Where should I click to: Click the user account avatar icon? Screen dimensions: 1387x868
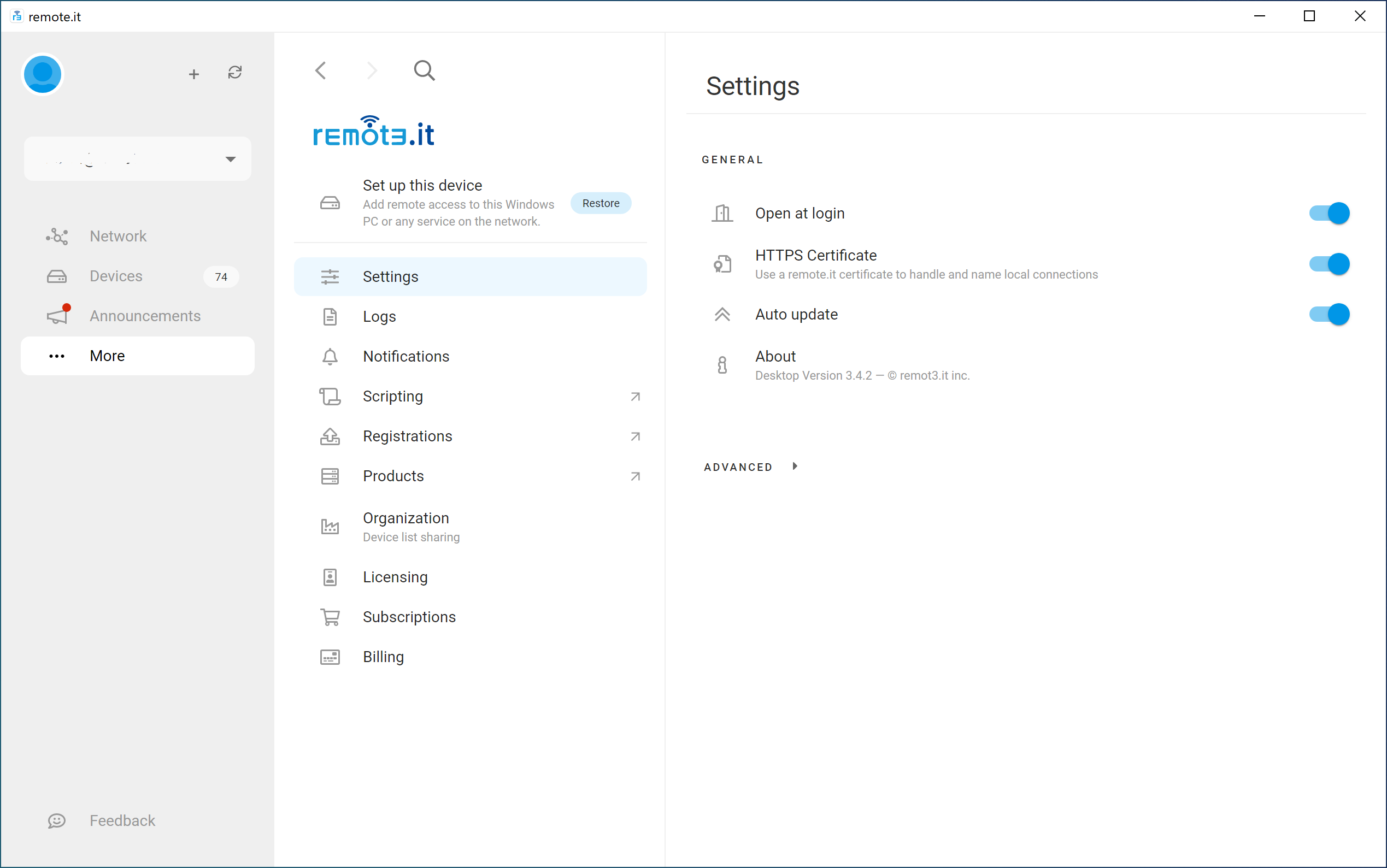click(43, 74)
